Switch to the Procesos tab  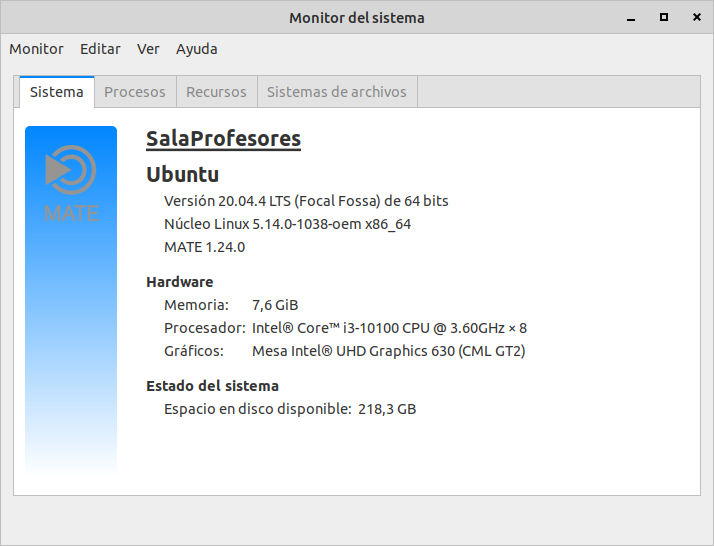[x=135, y=92]
